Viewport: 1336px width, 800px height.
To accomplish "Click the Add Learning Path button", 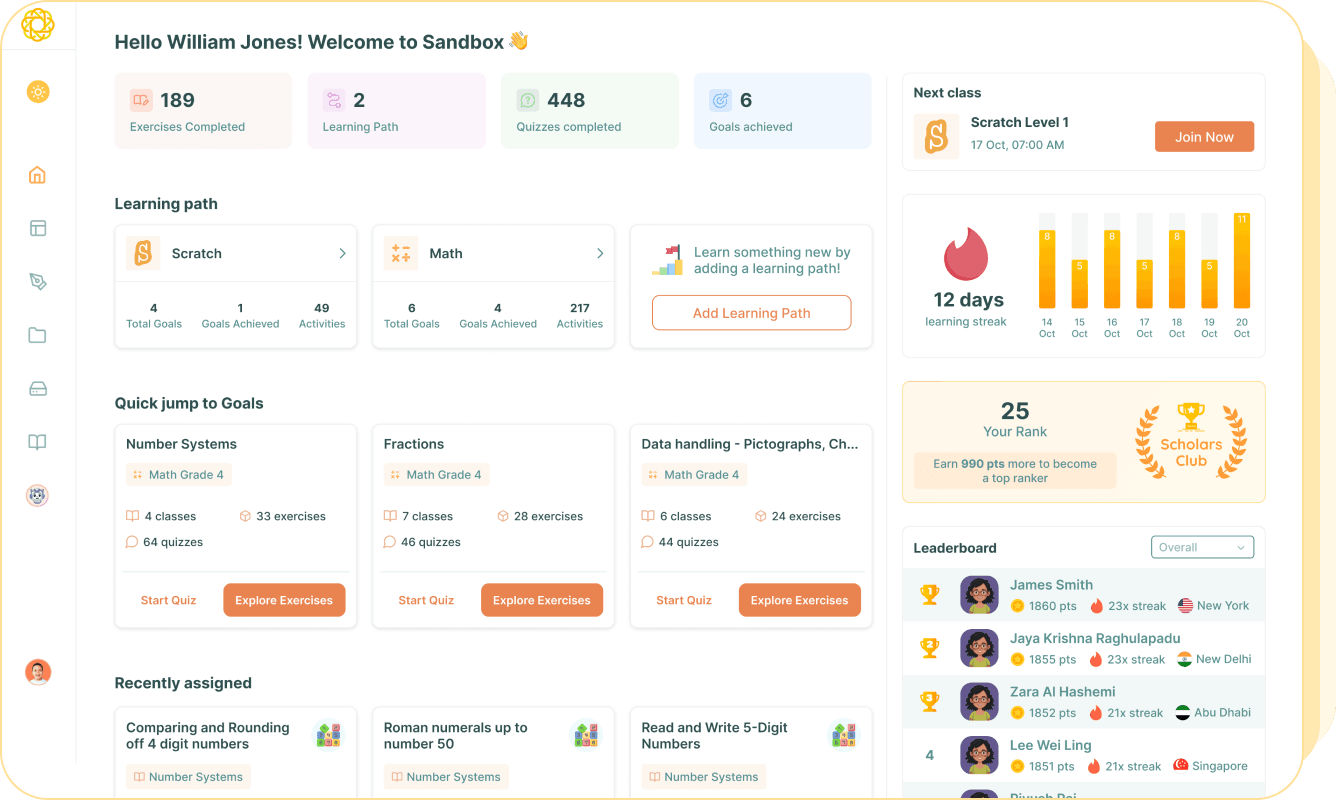I will click(751, 313).
